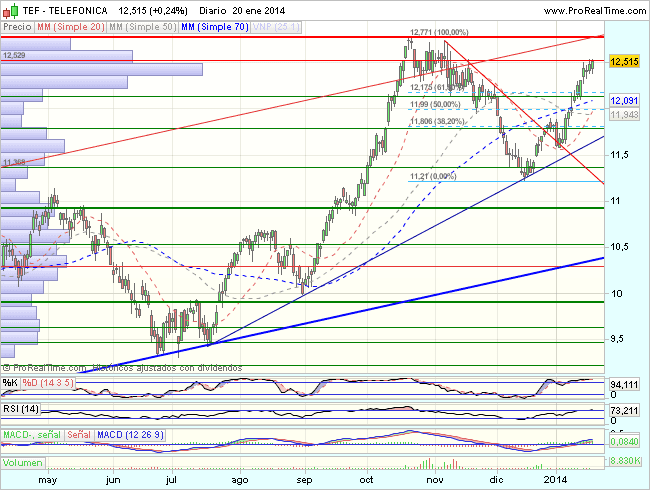Click the 12,175 (61,80%) Fibonacci label
650x490 pixels.
click(435, 87)
